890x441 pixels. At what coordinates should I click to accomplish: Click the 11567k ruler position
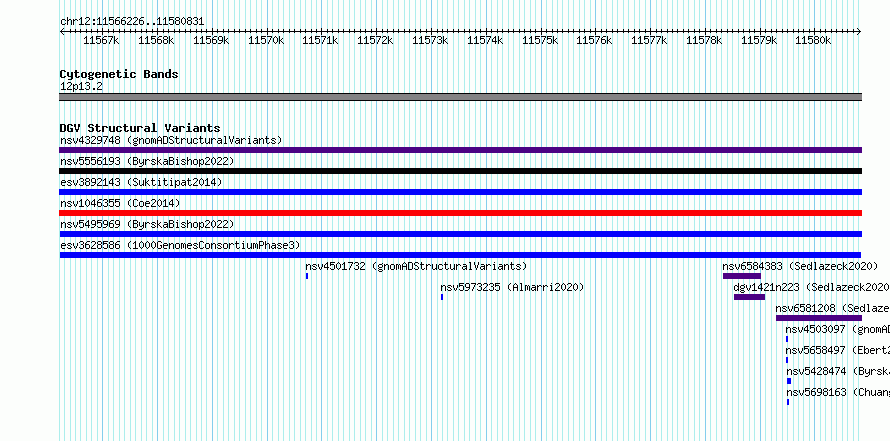(102, 40)
